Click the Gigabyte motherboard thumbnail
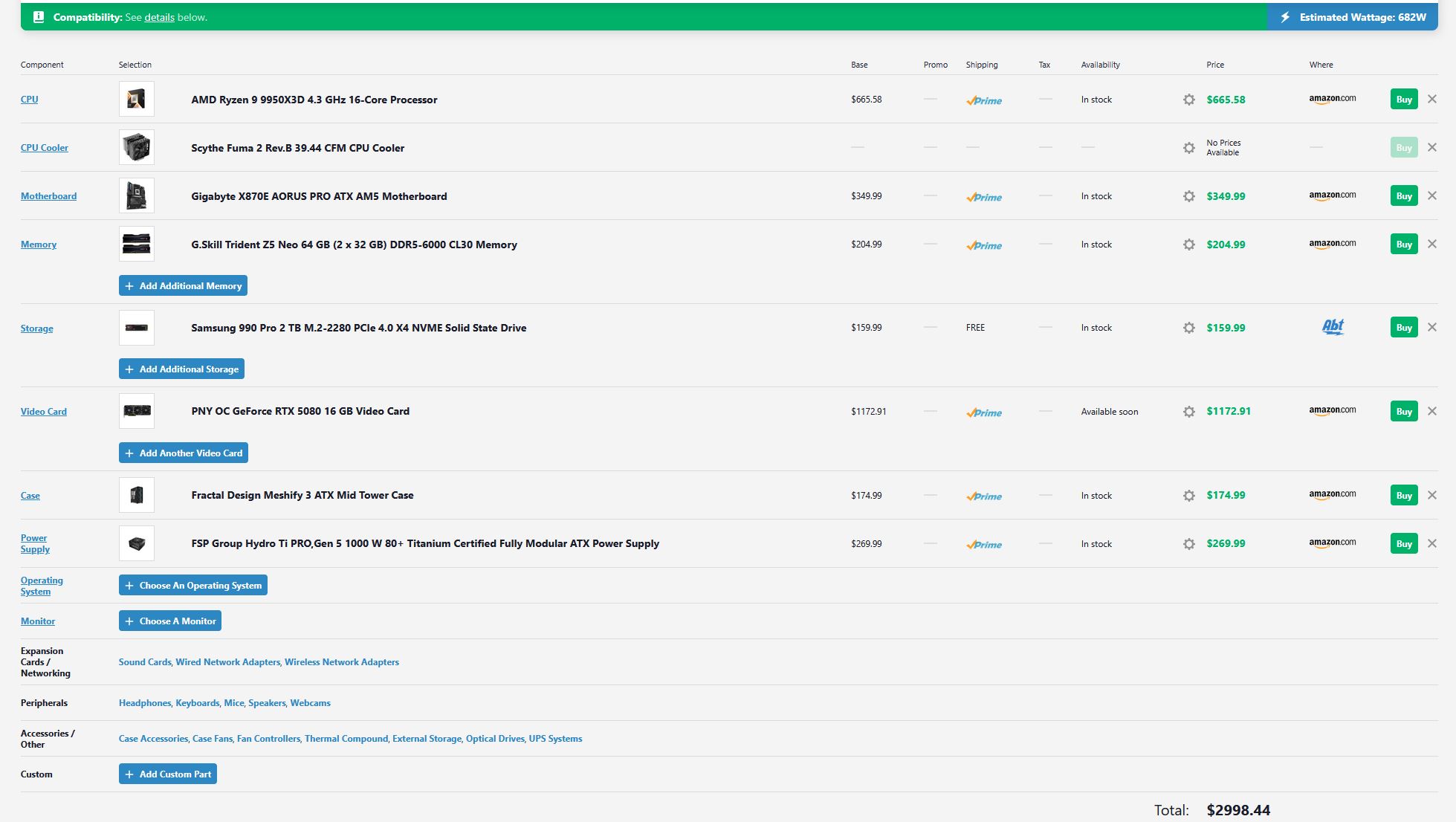 [x=137, y=195]
